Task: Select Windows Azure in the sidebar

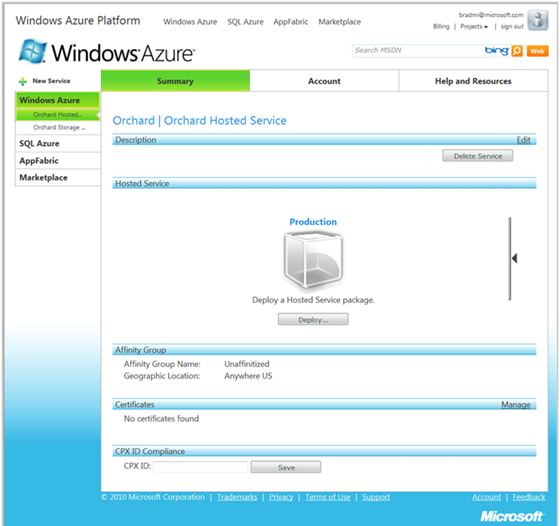Action: [58, 100]
